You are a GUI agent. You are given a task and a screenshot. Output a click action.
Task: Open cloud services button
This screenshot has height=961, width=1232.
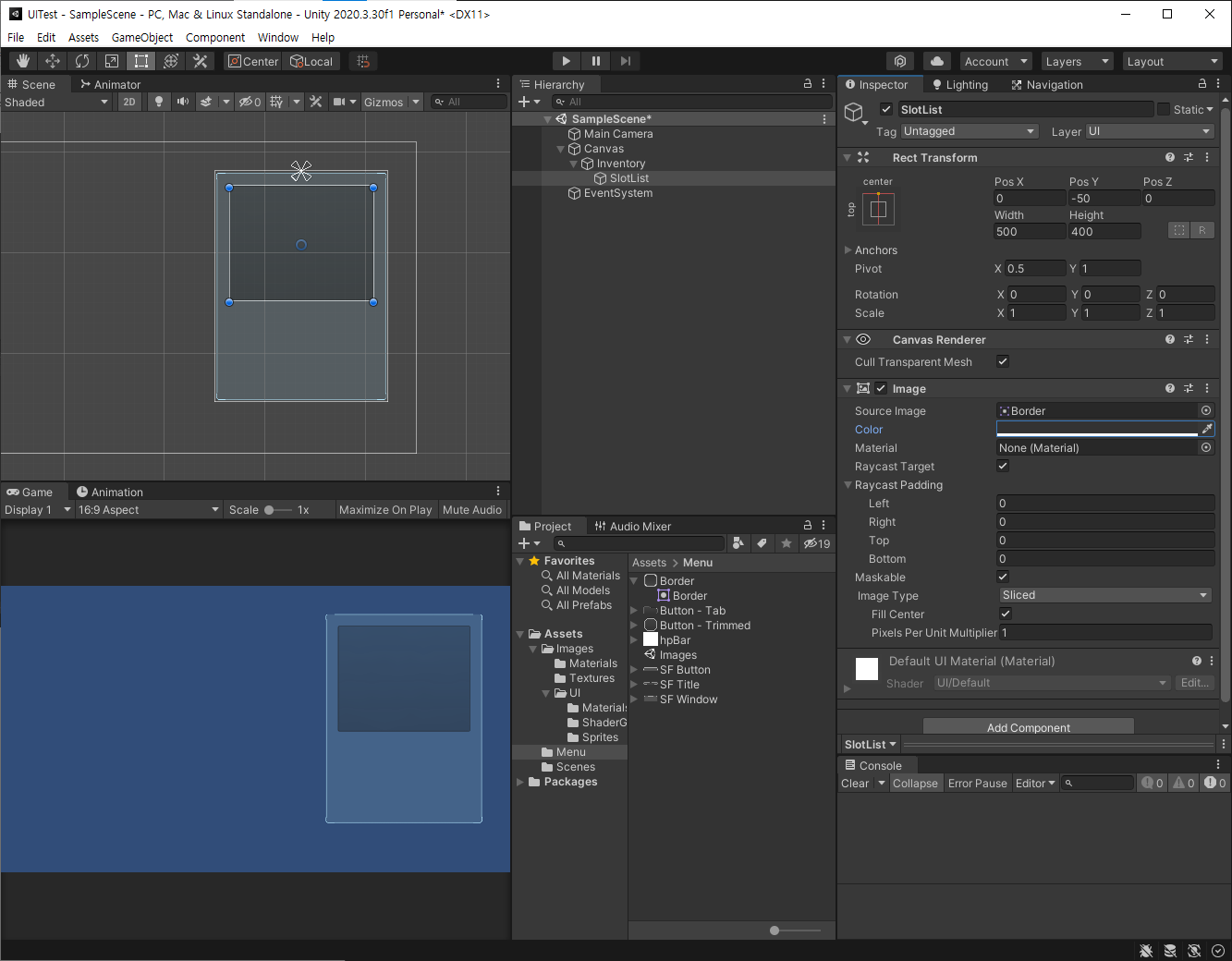click(x=937, y=61)
